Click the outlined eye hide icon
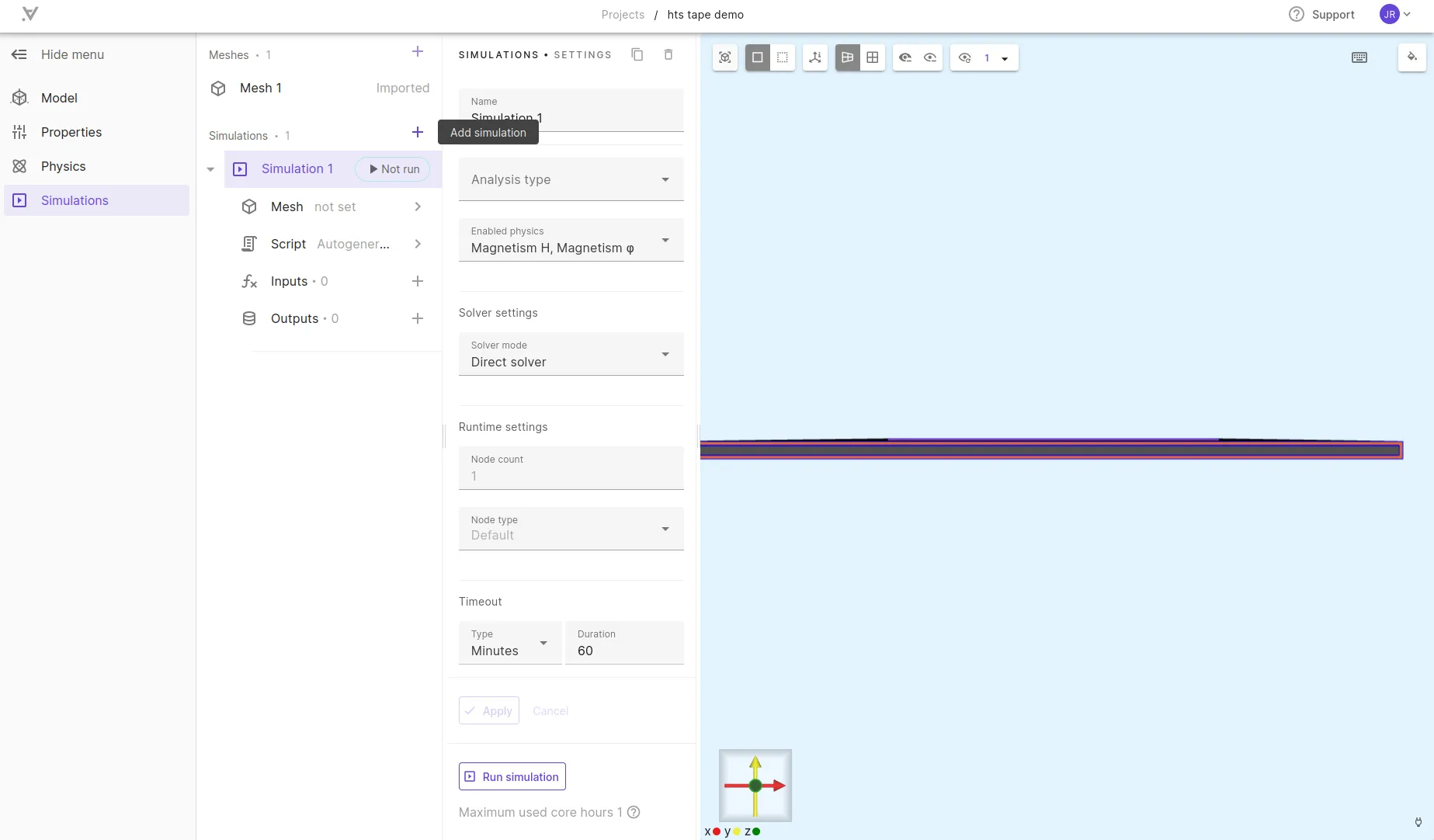 [x=930, y=57]
